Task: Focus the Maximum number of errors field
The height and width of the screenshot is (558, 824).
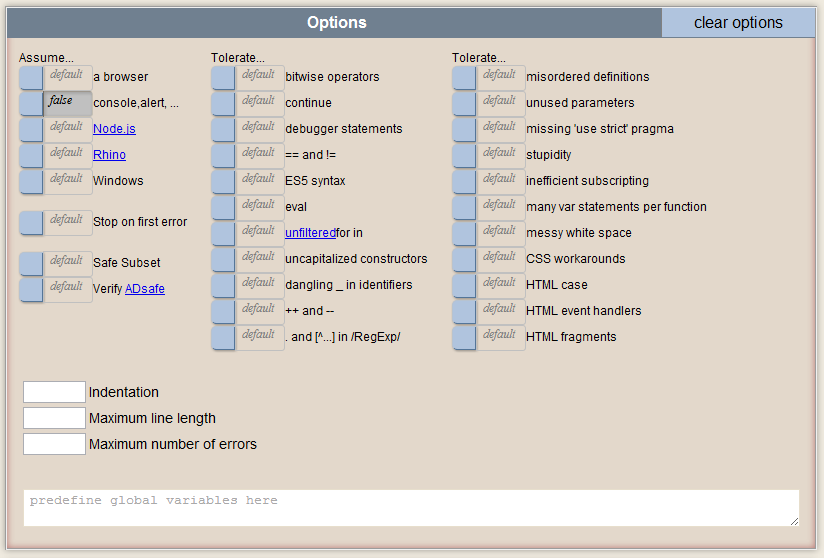Action: [x=54, y=444]
